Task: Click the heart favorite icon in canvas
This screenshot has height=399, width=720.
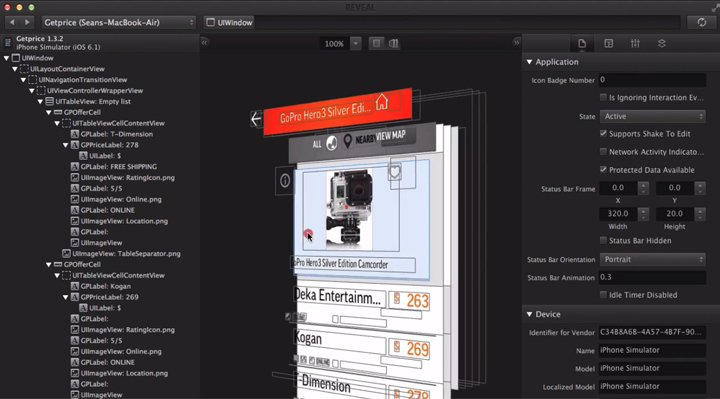Action: point(395,173)
